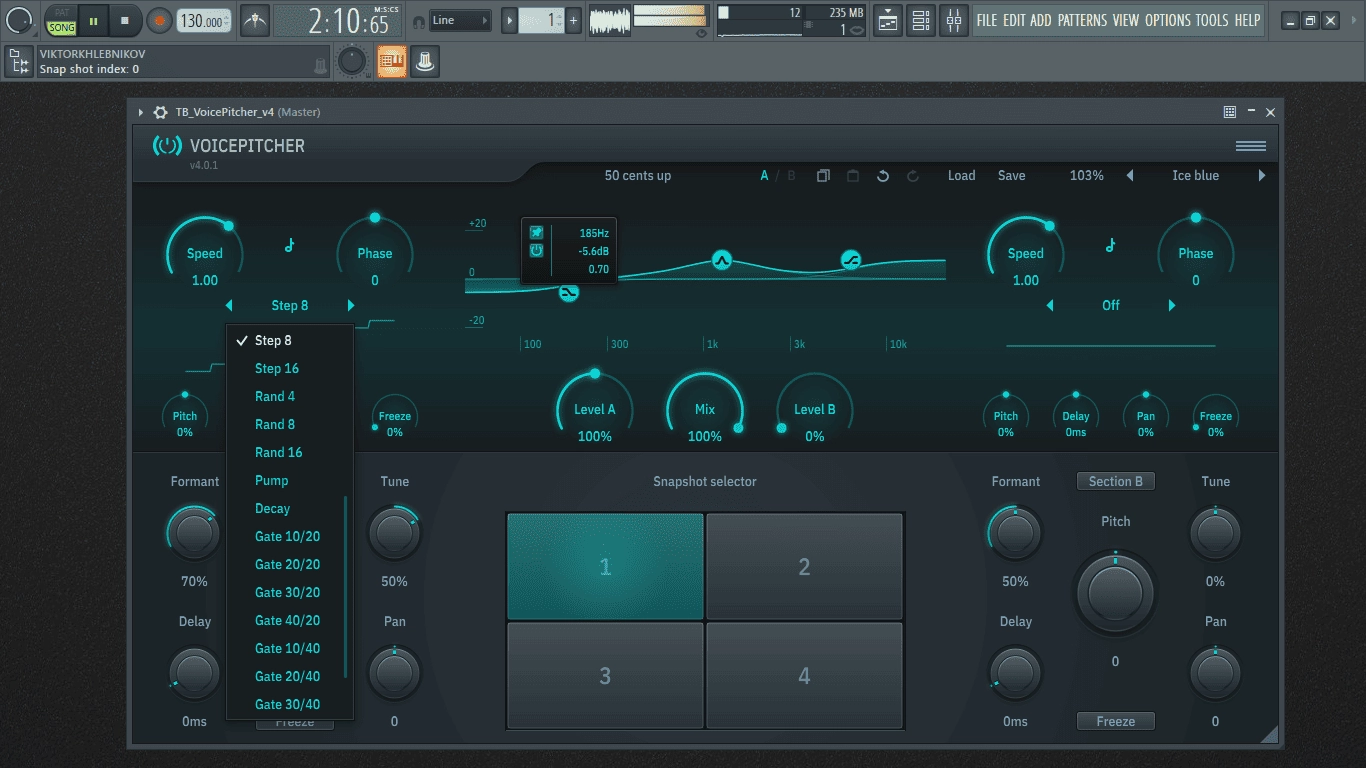1366x768 pixels.
Task: Select the high-shelf EQ node
Action: 851,261
